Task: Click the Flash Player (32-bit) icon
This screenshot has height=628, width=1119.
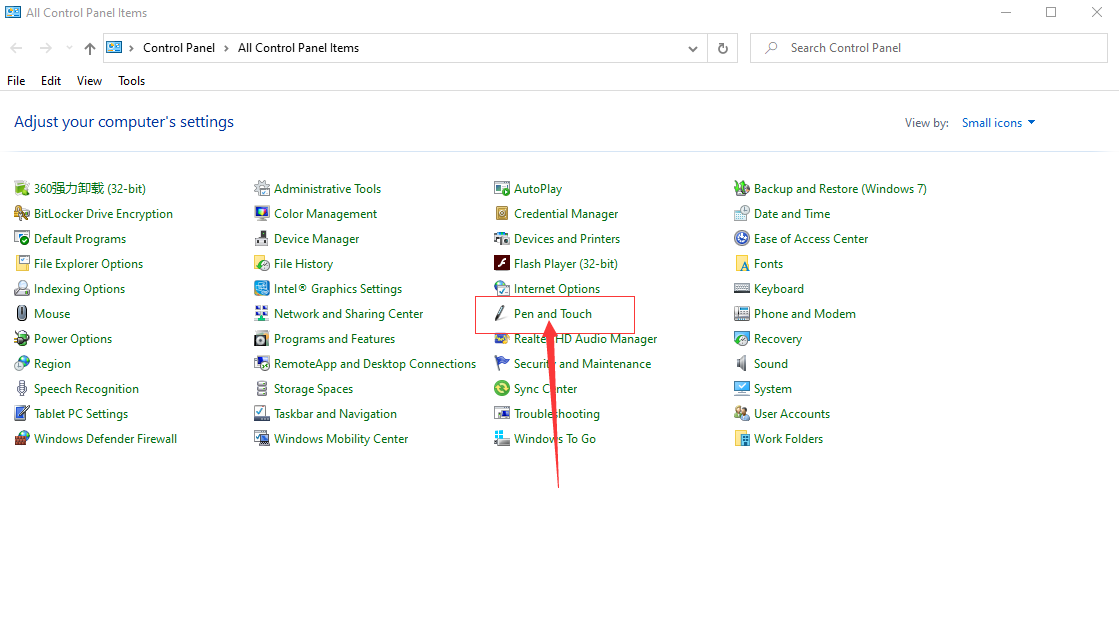Action: tap(502, 263)
